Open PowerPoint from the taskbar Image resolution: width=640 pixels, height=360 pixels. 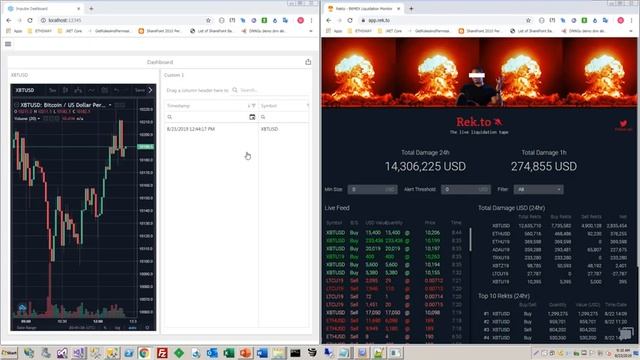point(245,353)
